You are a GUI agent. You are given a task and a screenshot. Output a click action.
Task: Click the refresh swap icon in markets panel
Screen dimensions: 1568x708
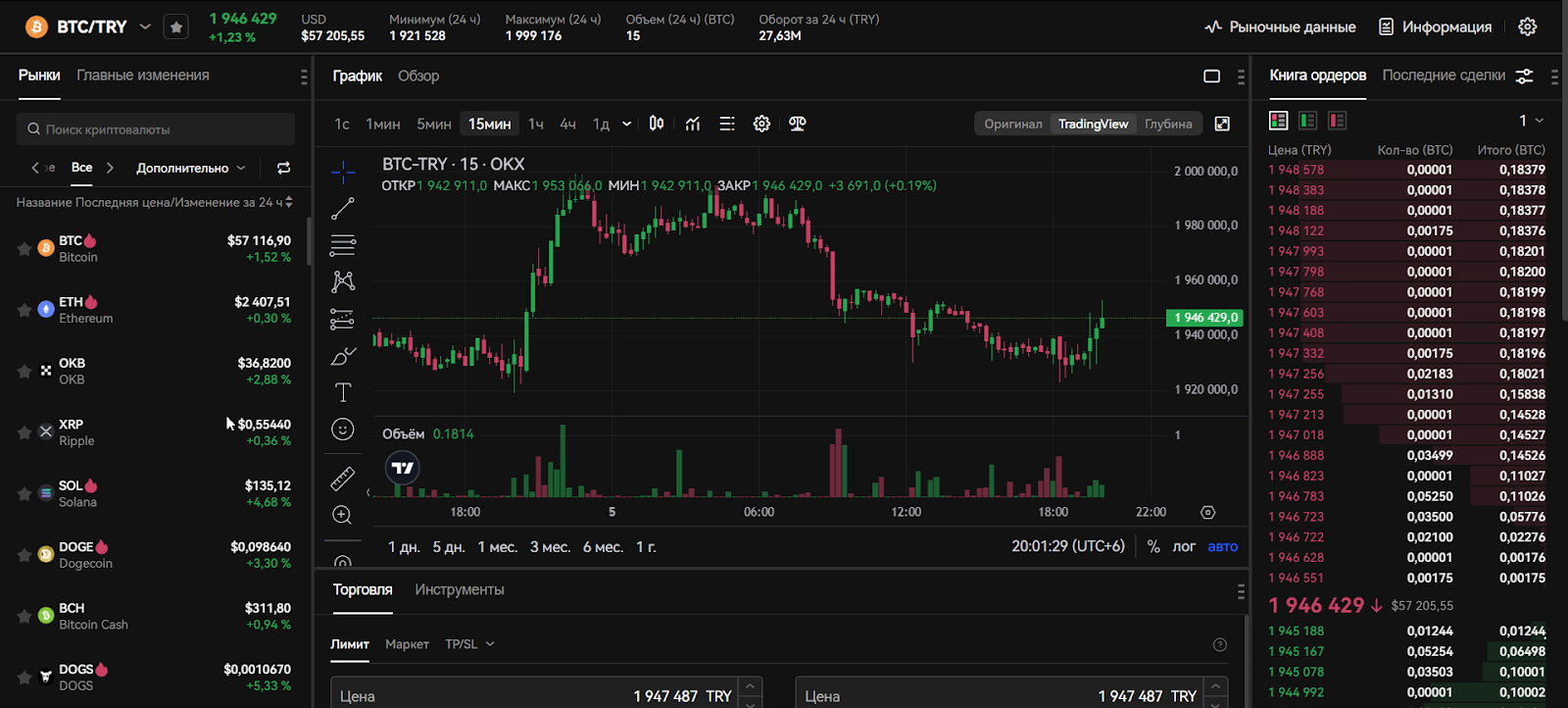point(284,168)
